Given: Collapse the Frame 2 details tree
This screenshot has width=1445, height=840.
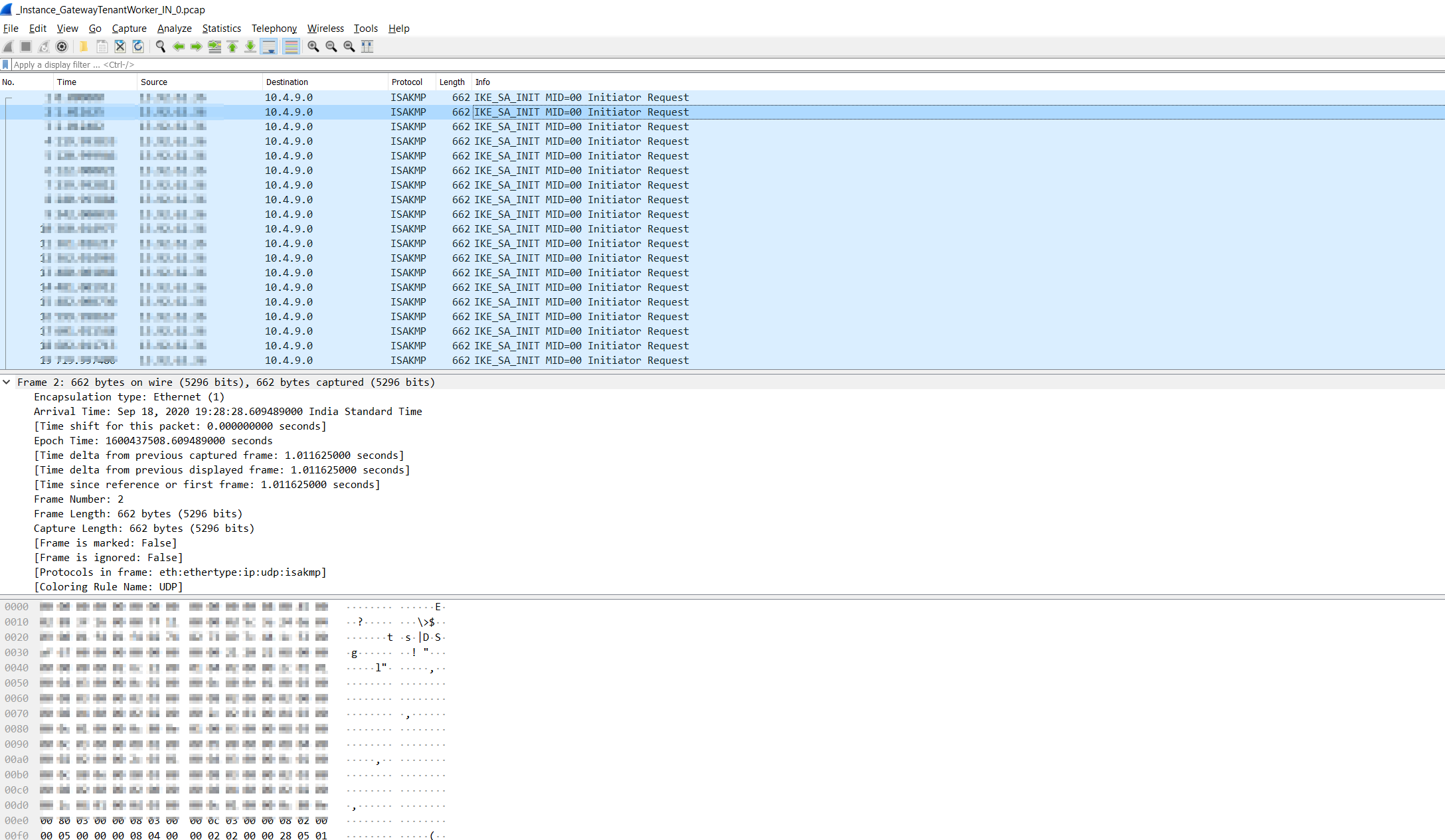Looking at the screenshot, I should tap(6, 382).
